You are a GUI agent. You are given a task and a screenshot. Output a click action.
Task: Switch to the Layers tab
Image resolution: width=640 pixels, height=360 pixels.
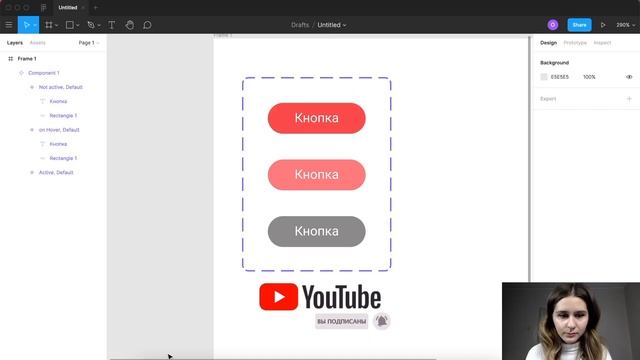click(15, 42)
